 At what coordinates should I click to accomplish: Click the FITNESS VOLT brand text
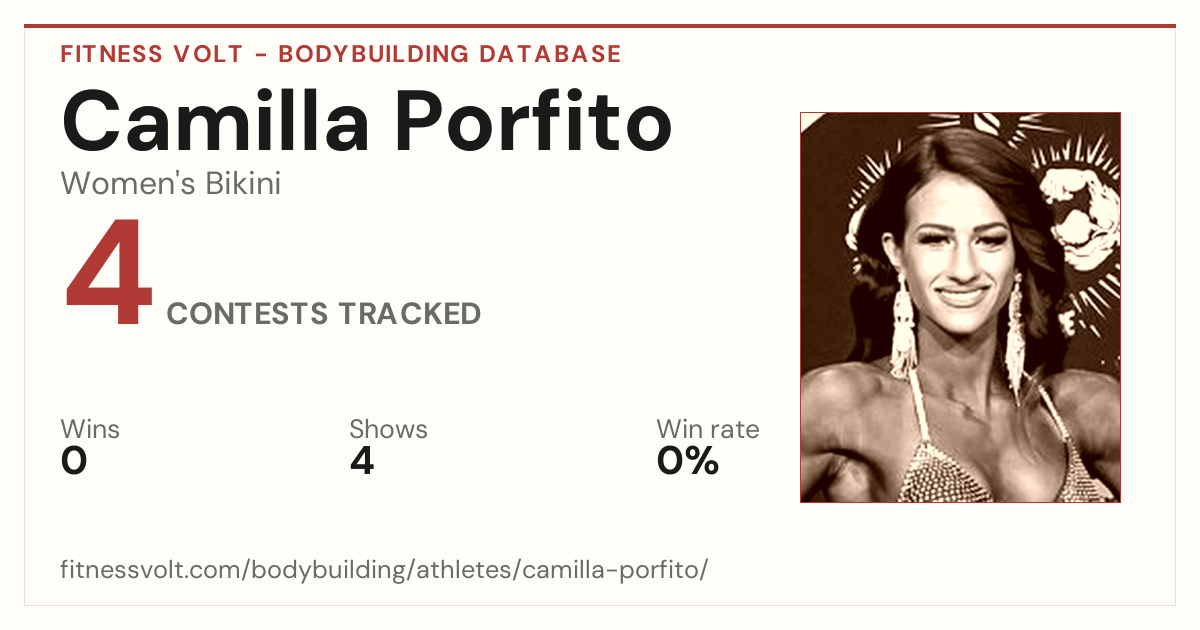(154, 54)
